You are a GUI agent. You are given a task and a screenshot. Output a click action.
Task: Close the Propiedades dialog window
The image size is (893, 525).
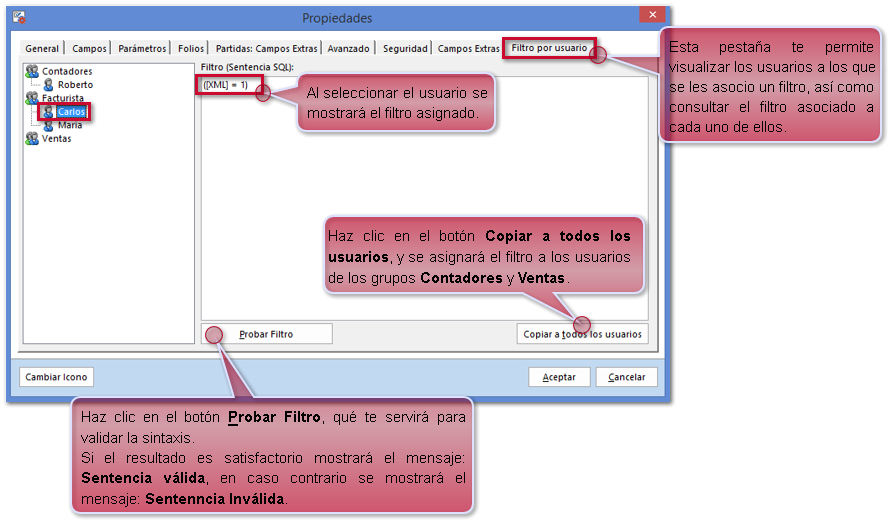(x=652, y=16)
